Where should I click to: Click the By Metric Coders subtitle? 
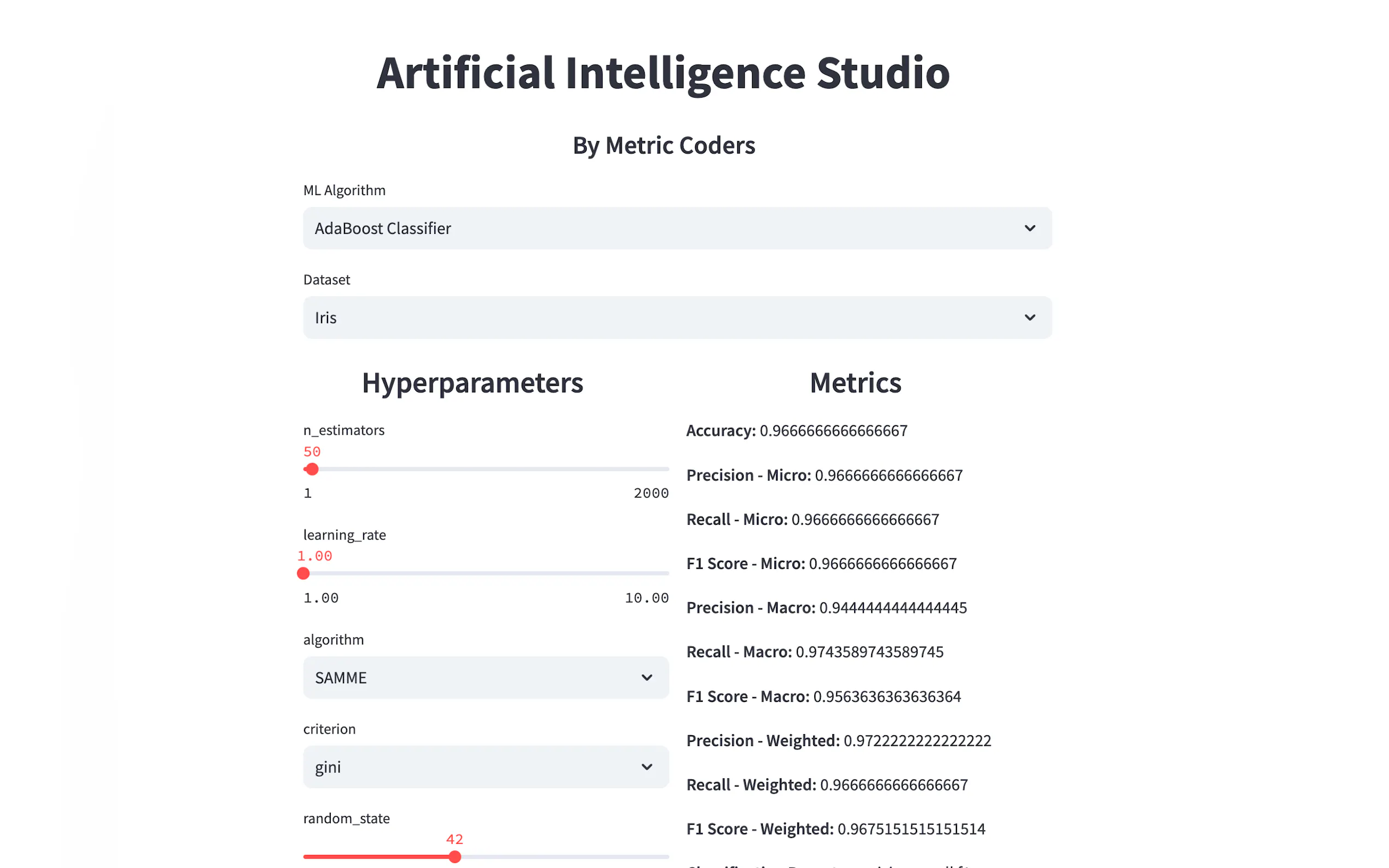click(x=664, y=145)
